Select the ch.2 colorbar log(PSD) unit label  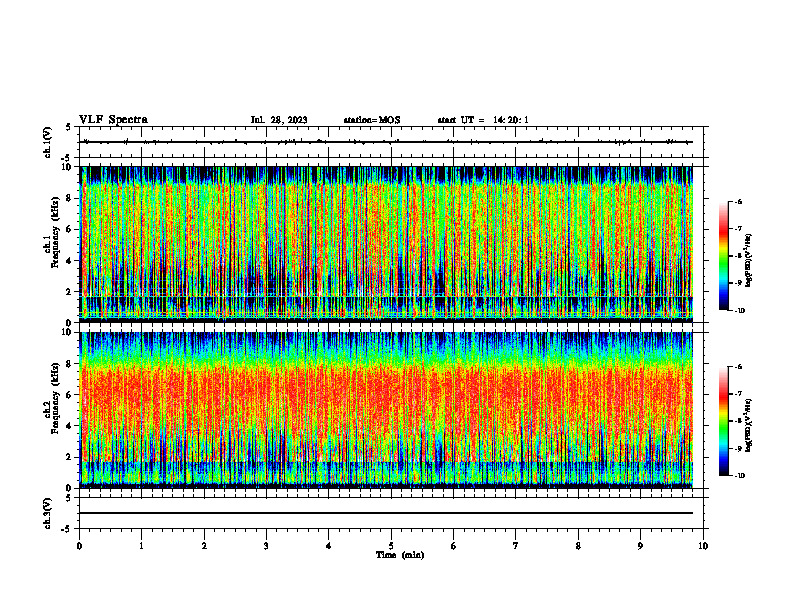tap(749, 425)
